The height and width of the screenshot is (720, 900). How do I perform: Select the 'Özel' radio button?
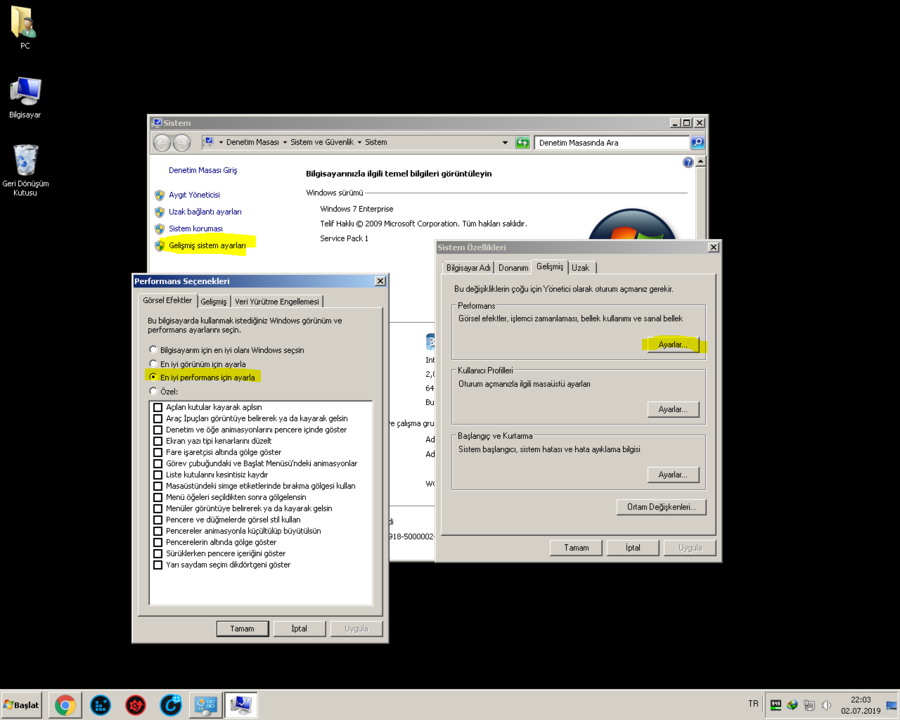point(153,391)
